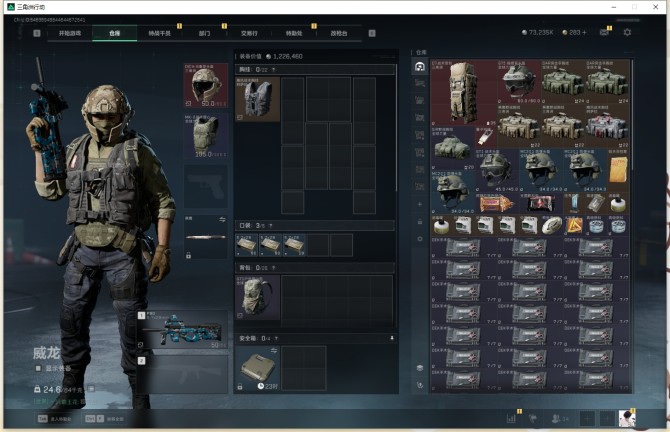
Task: Open the 开始游戏 tab
Action: tap(70, 33)
